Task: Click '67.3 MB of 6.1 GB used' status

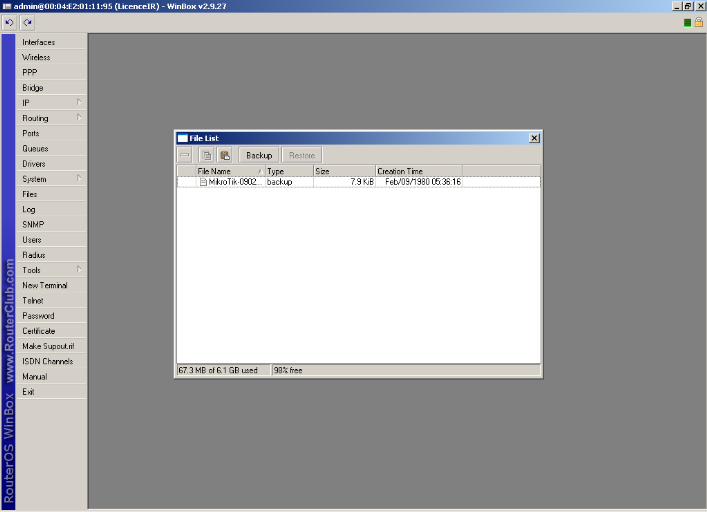Action: [x=218, y=370]
